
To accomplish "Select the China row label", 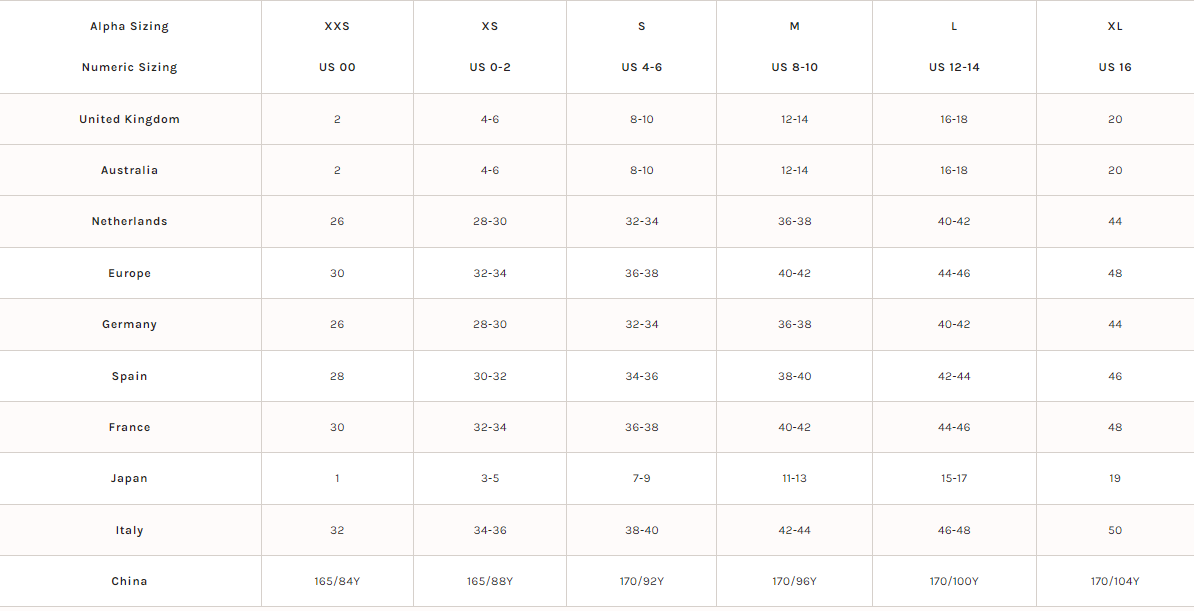I will point(130,581).
